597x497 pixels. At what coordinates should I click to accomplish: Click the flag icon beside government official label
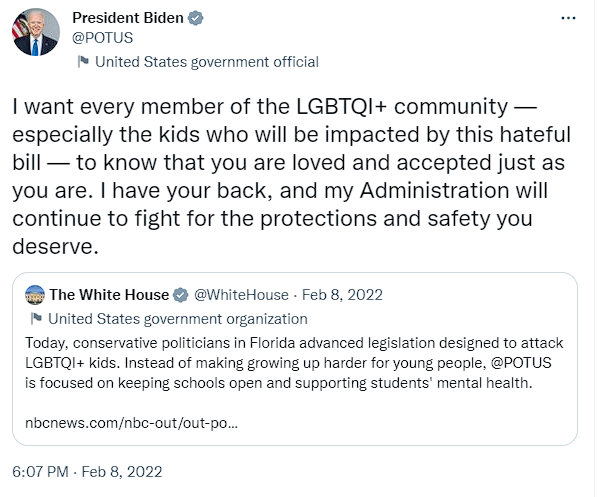[83, 61]
